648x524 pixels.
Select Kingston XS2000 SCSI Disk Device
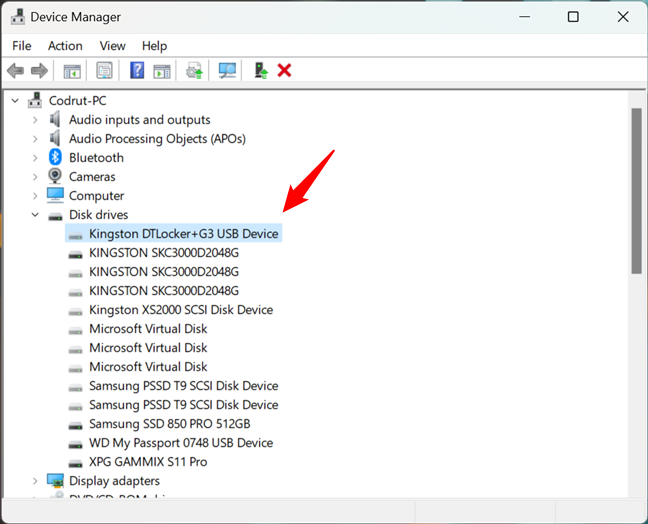coord(181,310)
